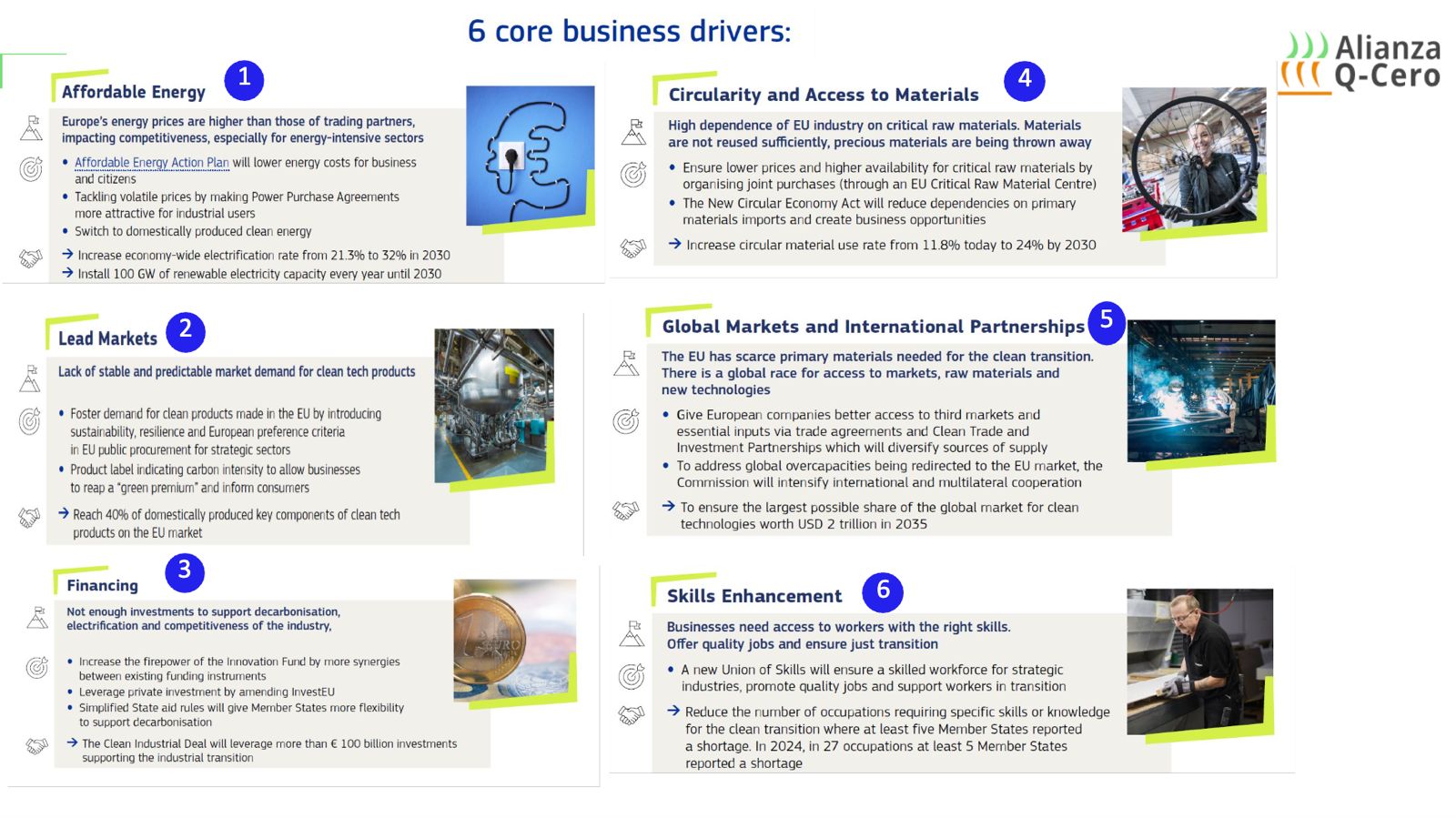Click the Skills Enhancement heading
This screenshot has height=818, width=1456.
(x=753, y=596)
